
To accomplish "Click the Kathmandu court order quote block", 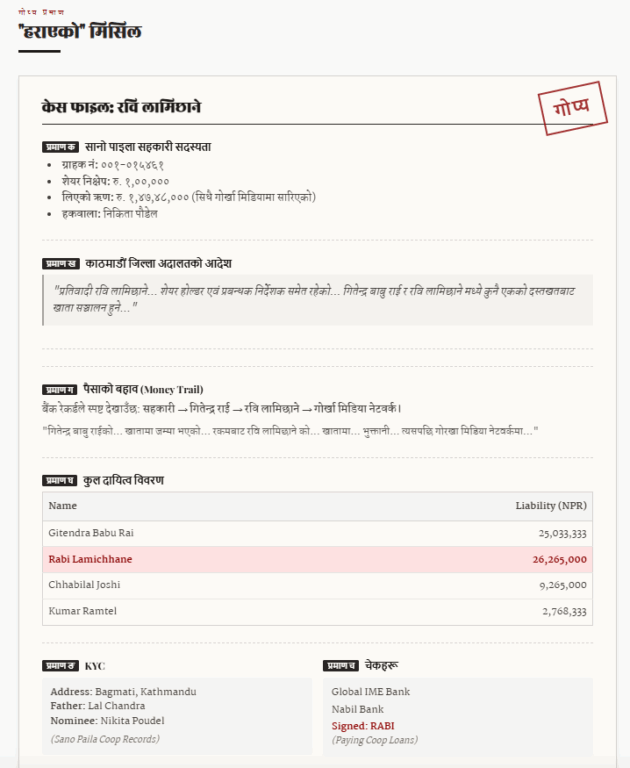I will [x=317, y=299].
